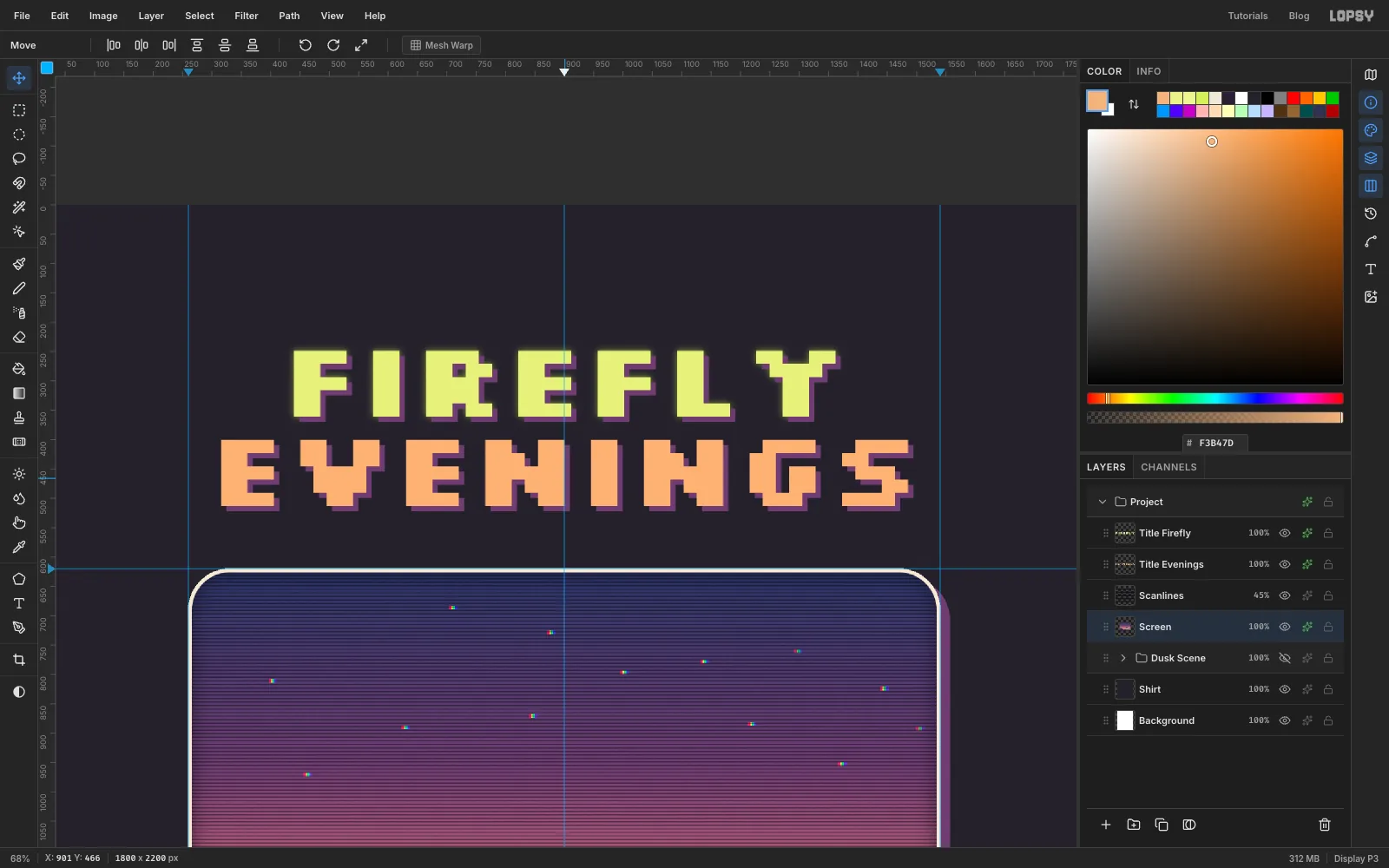Edit the hex color field F3B47D
The height and width of the screenshot is (868, 1389).
coord(1215,443)
